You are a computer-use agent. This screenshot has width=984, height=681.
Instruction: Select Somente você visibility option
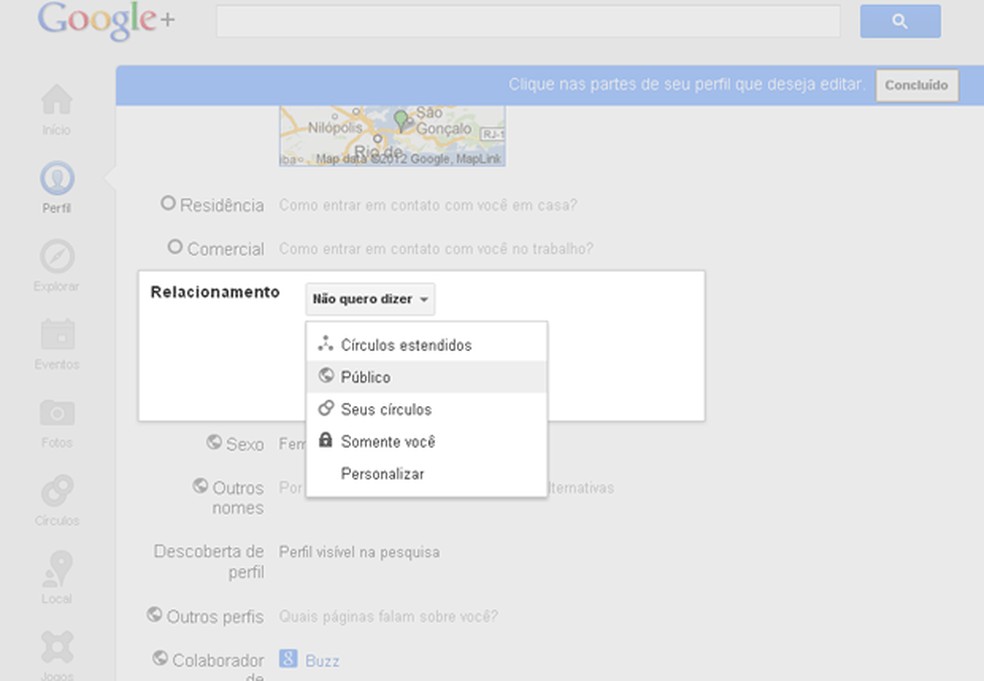click(427, 441)
